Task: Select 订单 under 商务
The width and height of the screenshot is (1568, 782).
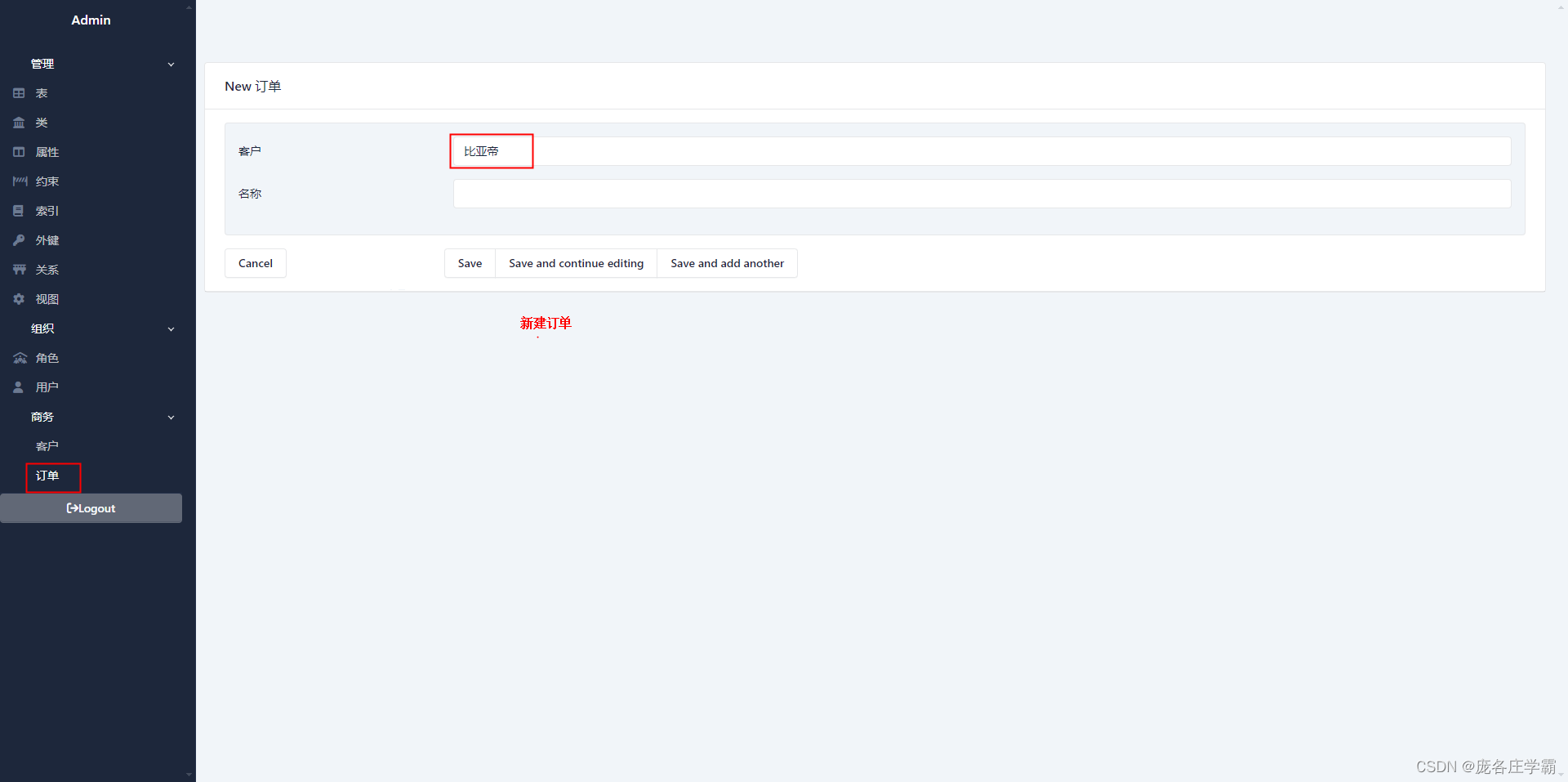Action: pyautogui.click(x=47, y=476)
